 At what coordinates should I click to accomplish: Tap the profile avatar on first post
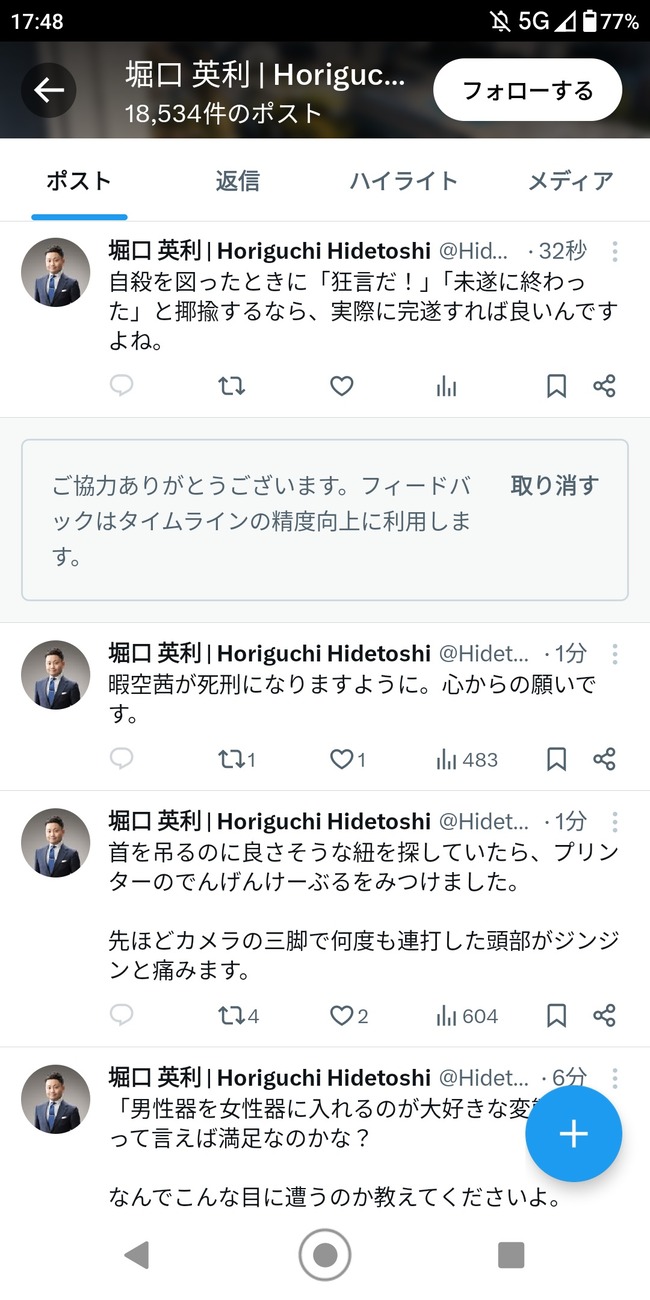click(56, 272)
